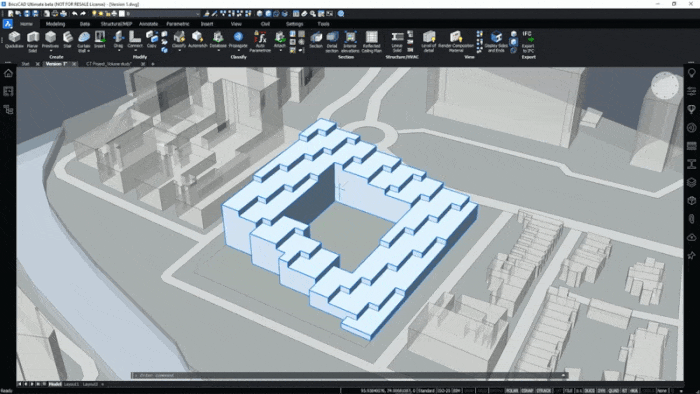Toggle TILE in the status bar
Screen dimensions: 700x394
[569, 391]
